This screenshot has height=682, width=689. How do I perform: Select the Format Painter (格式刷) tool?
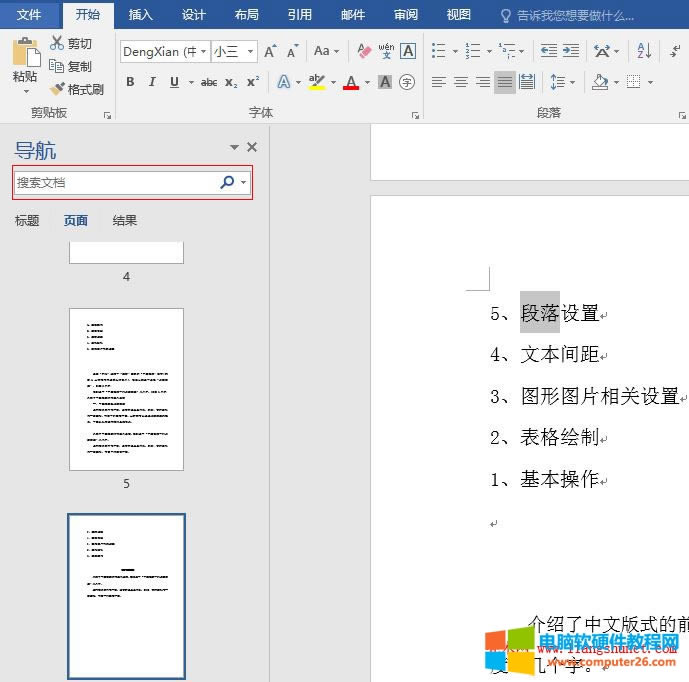tap(58, 89)
